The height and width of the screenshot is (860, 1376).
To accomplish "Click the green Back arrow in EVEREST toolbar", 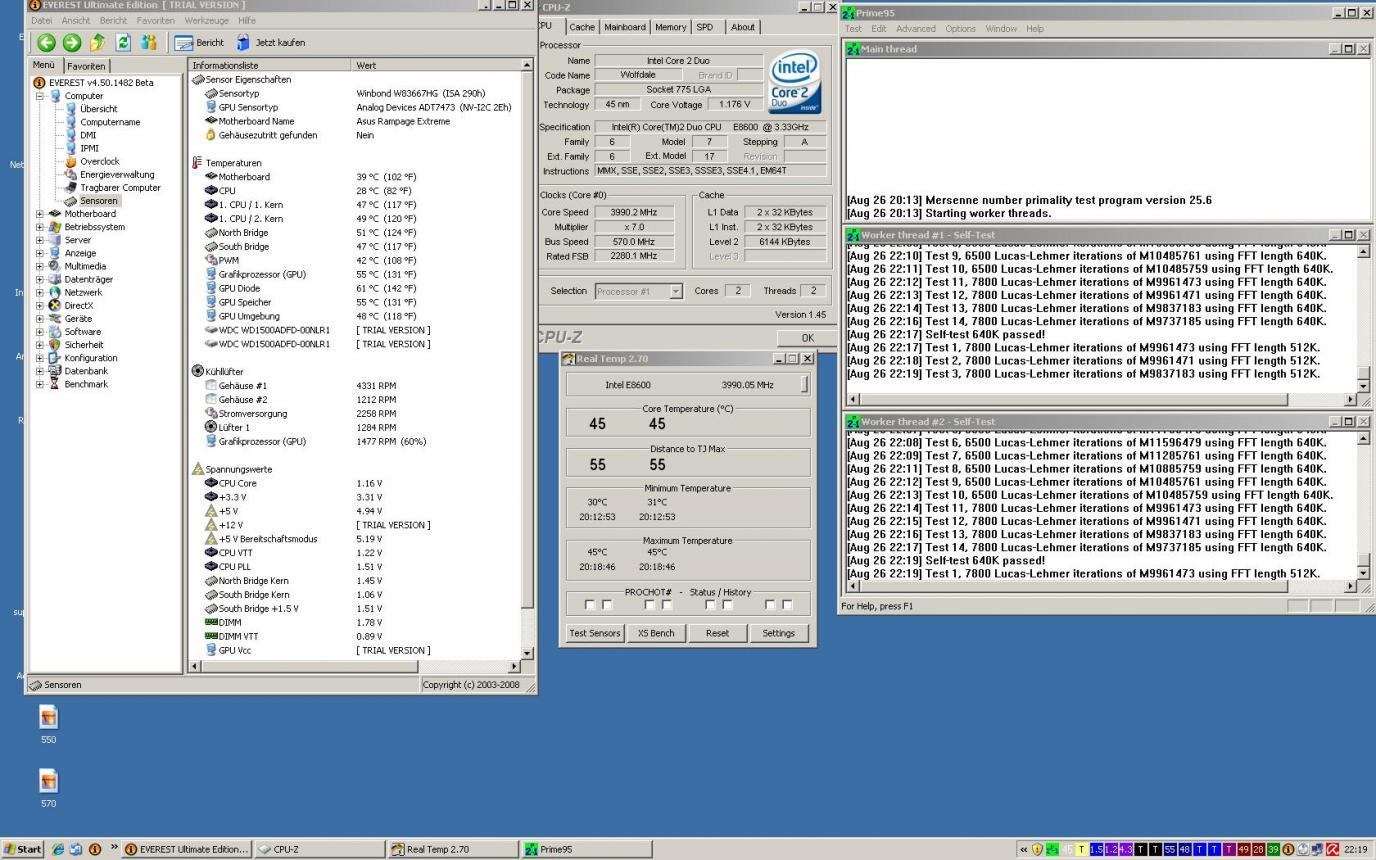I will pyautogui.click(x=46, y=42).
